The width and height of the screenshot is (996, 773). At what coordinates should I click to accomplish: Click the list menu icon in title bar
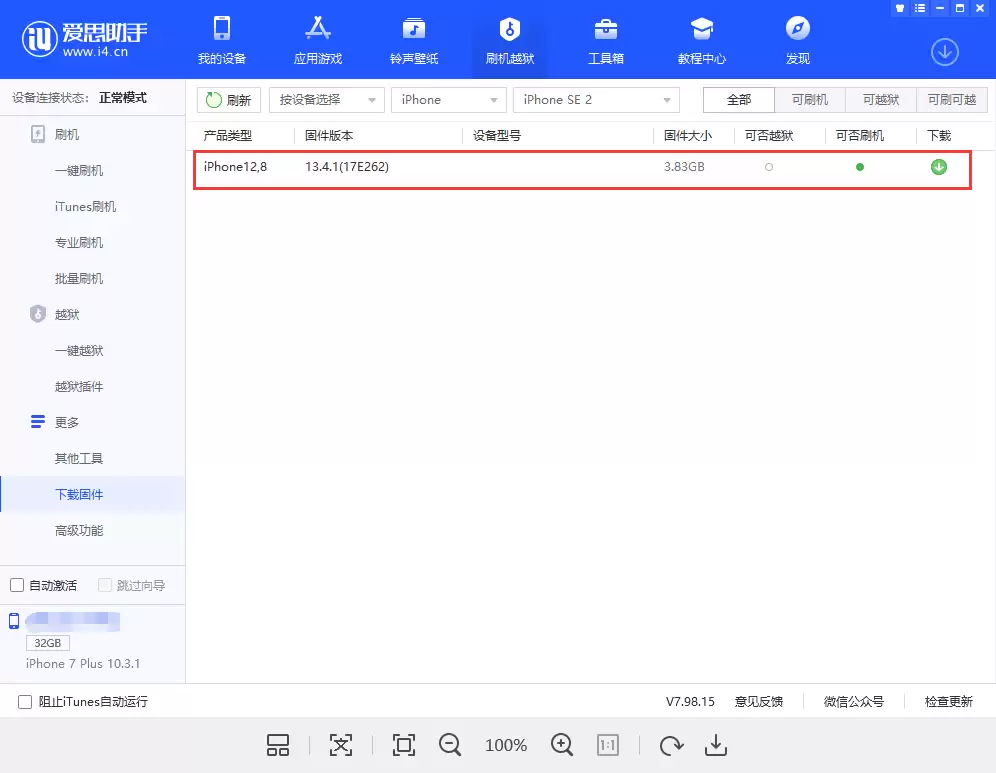pos(919,8)
